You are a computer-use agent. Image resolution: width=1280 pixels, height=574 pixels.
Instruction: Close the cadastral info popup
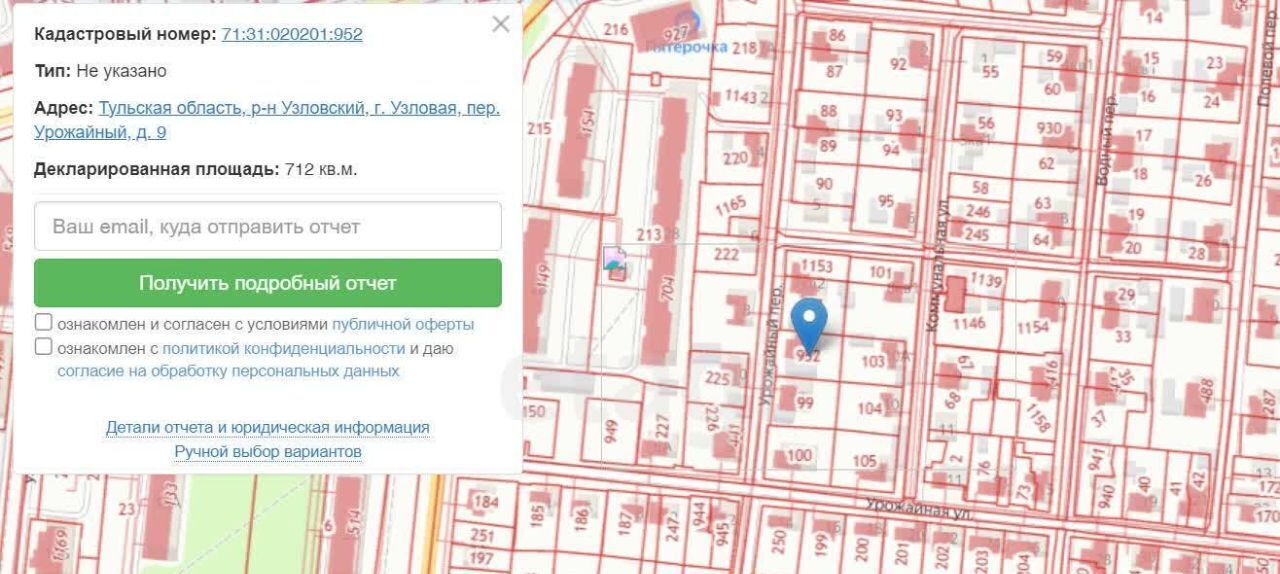(501, 25)
